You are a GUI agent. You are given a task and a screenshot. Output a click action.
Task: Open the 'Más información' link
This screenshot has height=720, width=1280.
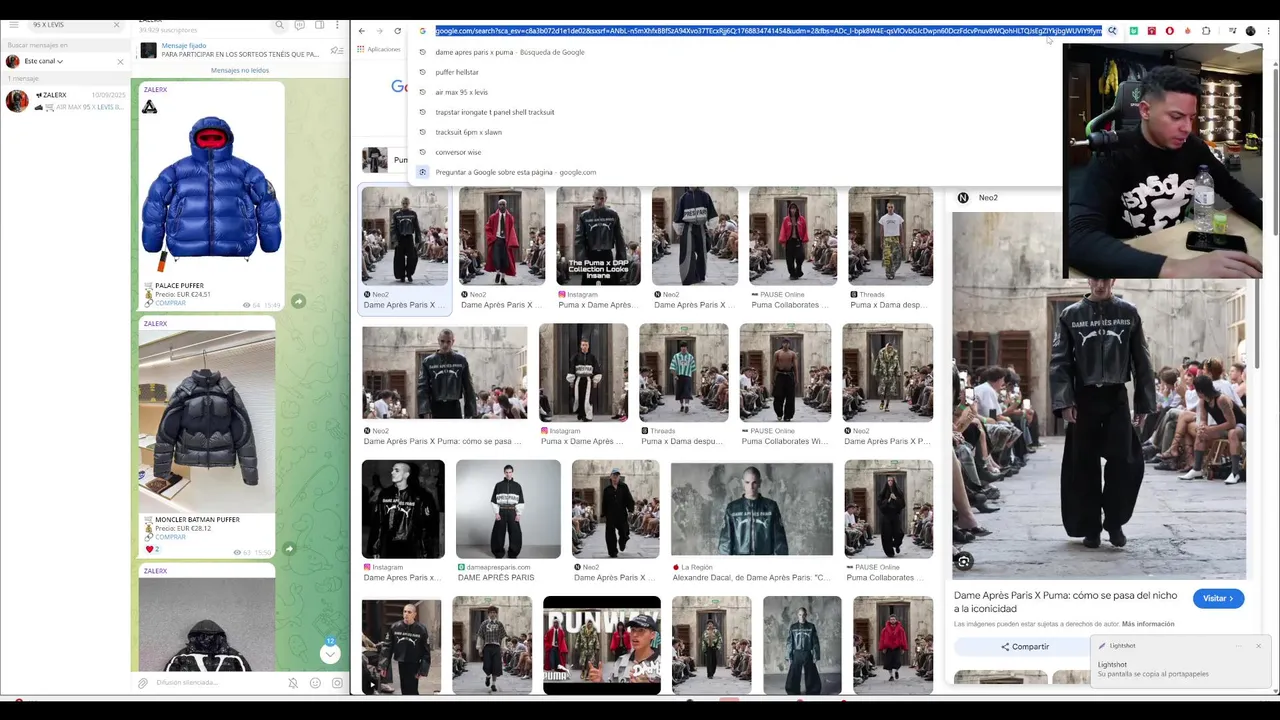(1148, 624)
